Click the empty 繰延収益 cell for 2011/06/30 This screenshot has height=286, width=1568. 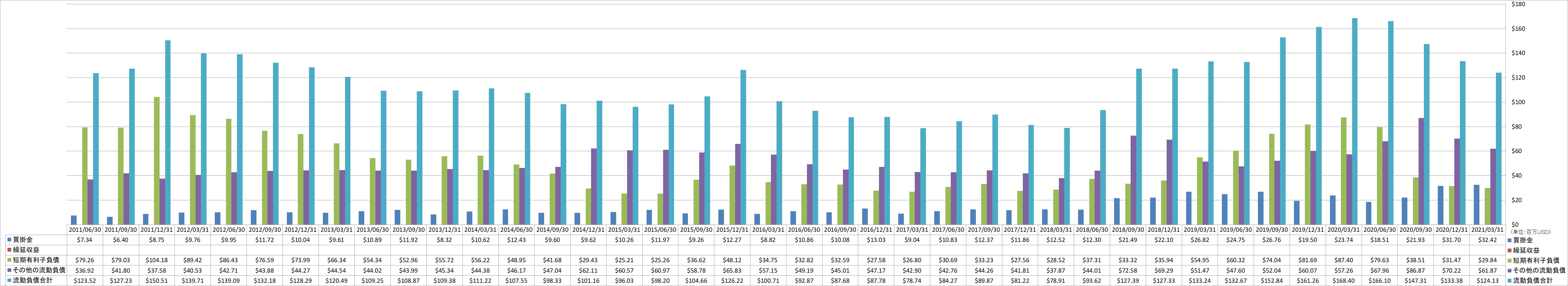coord(85,250)
